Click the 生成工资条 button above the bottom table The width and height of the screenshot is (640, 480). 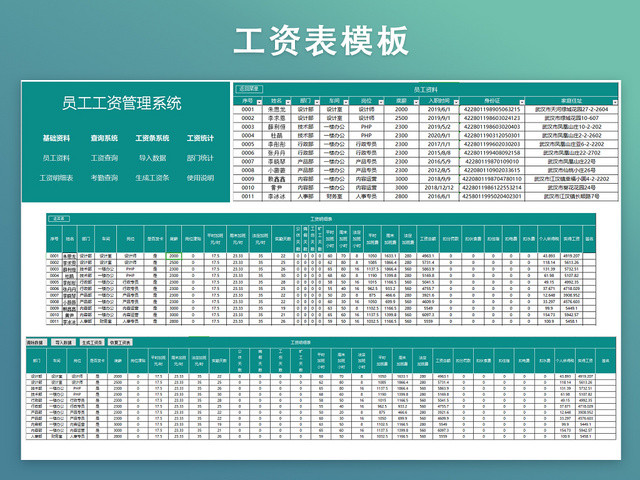click(92, 342)
